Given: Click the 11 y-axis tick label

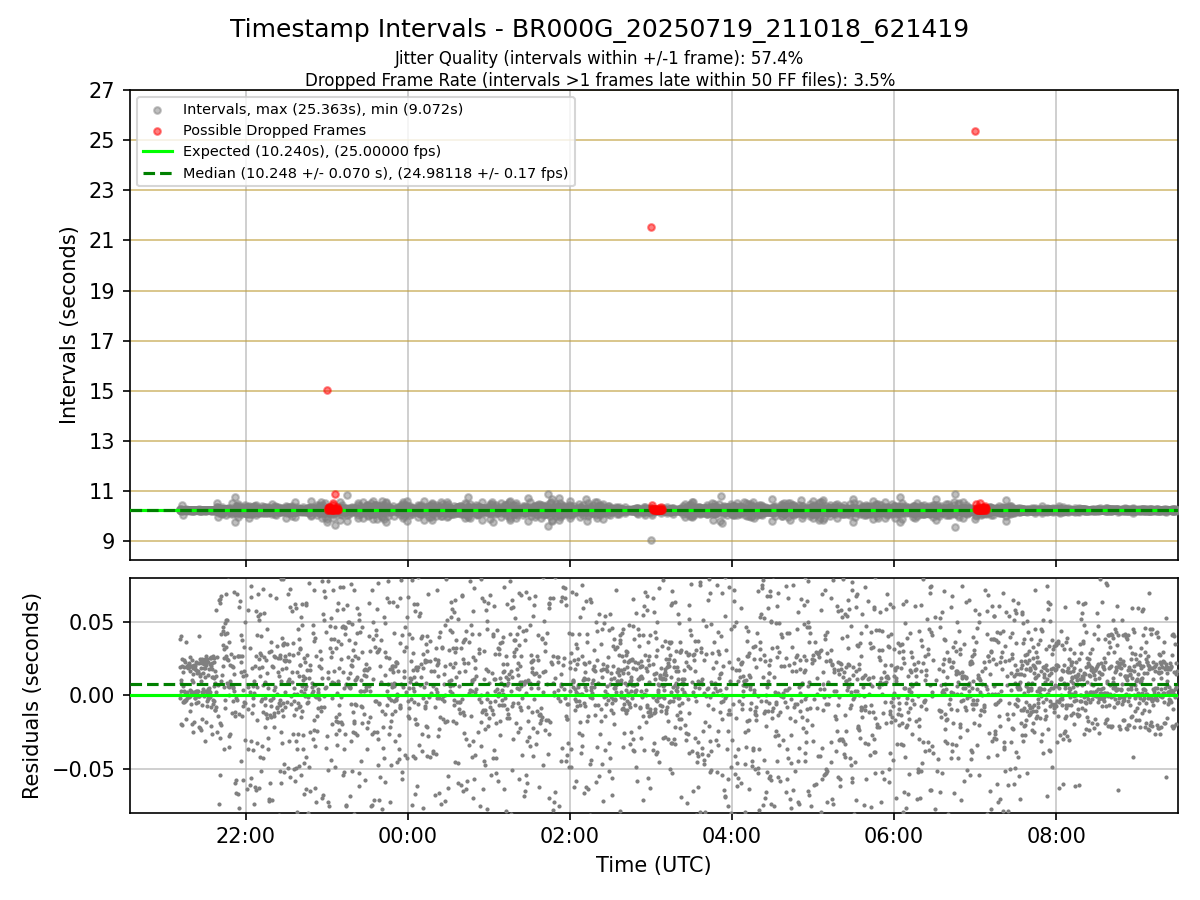Looking at the screenshot, I should pos(103,491).
